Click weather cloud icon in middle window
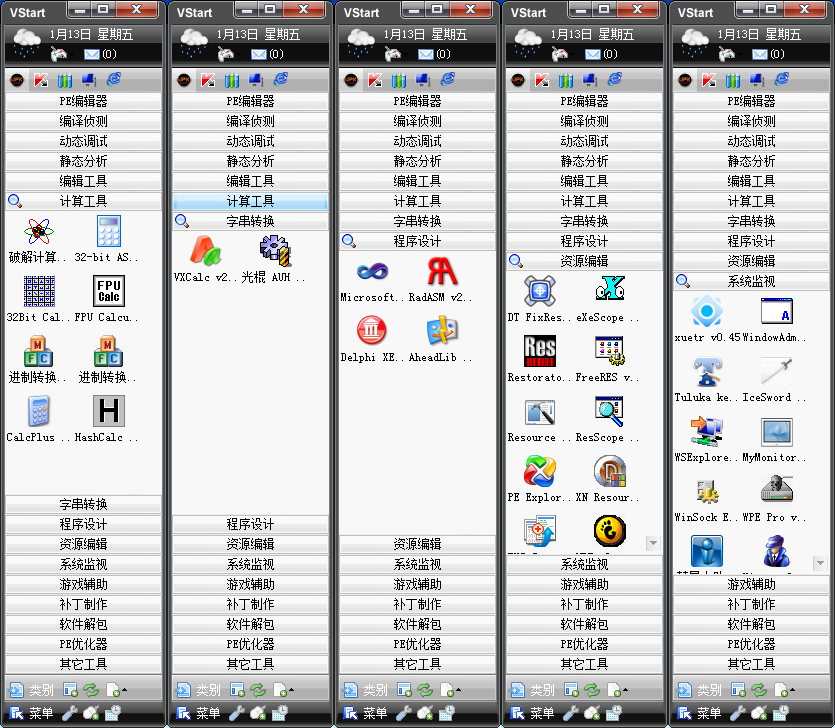This screenshot has width=835, height=728. pos(361,43)
